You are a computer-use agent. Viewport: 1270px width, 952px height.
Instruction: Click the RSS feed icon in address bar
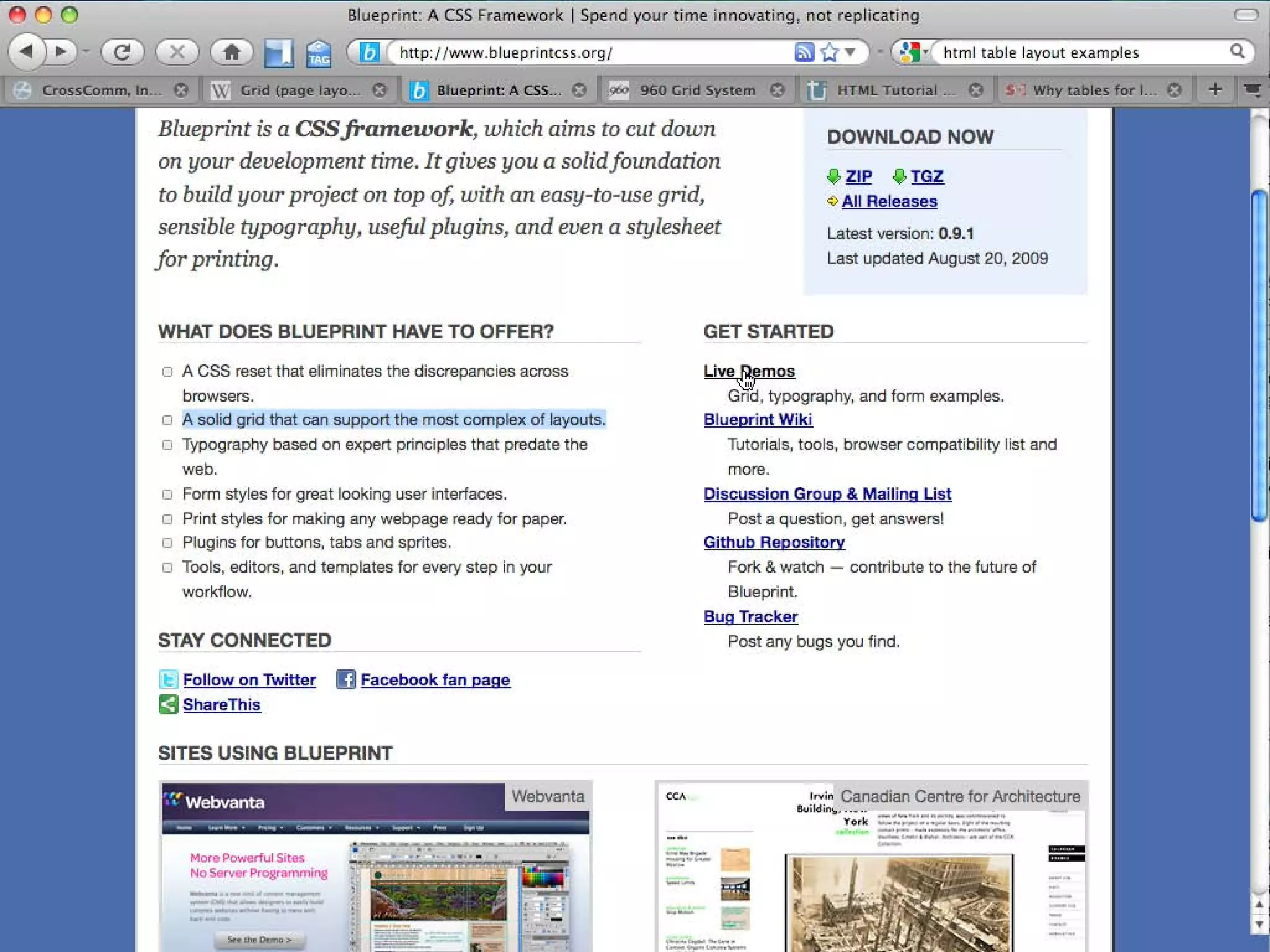tap(804, 52)
